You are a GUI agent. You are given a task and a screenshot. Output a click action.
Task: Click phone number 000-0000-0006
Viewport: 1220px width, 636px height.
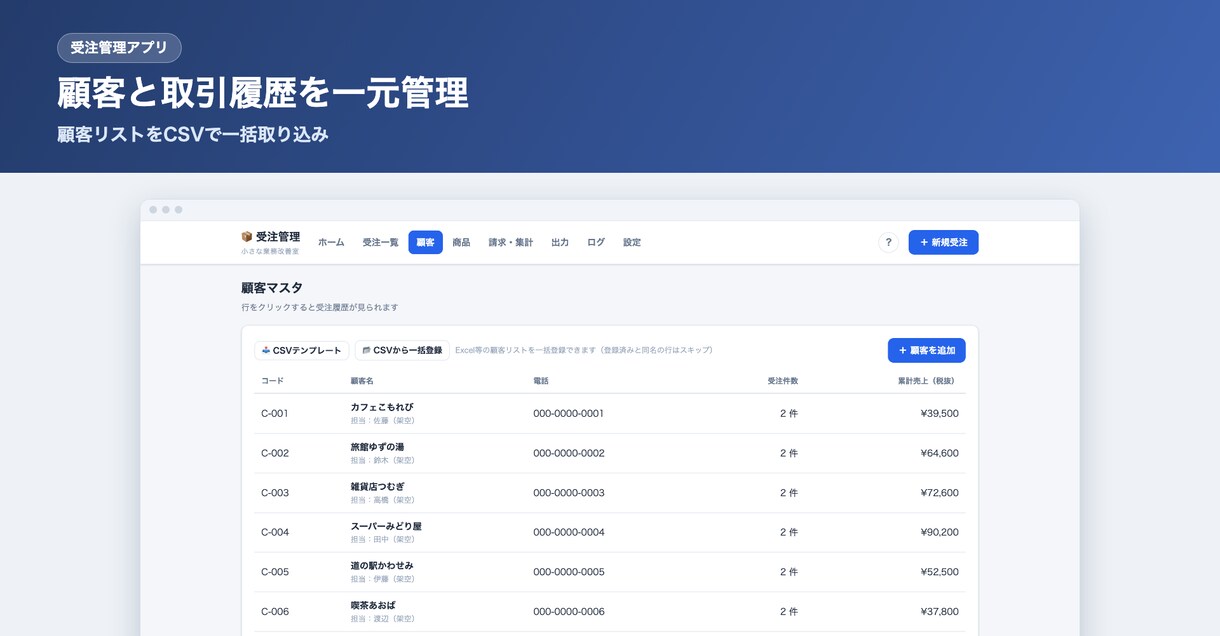point(569,611)
